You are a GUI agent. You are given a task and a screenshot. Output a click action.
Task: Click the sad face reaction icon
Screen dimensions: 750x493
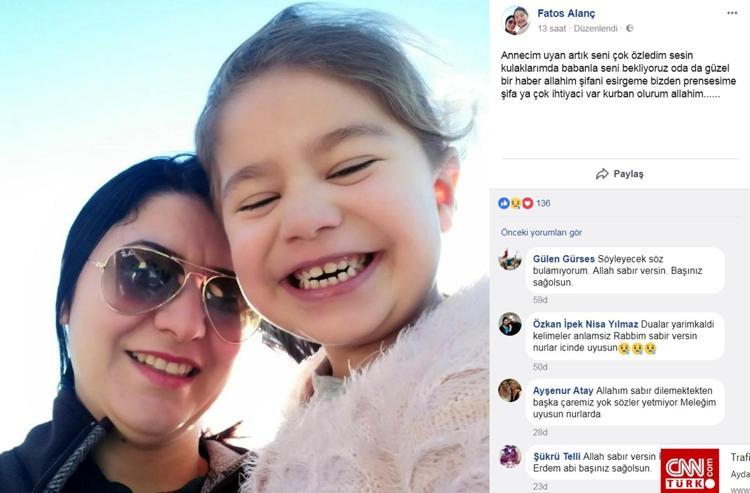[515, 203]
